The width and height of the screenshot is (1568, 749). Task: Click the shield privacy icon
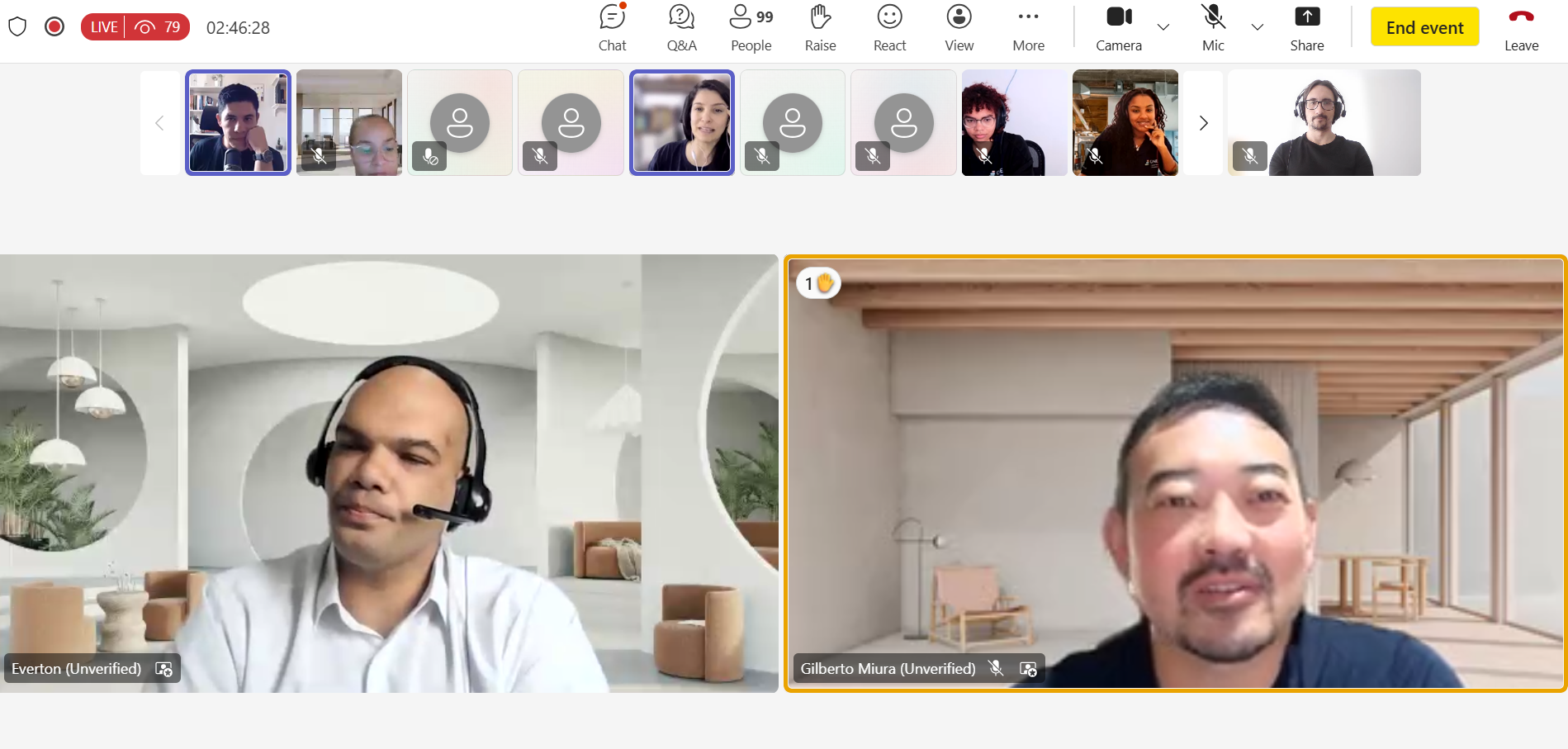click(17, 27)
